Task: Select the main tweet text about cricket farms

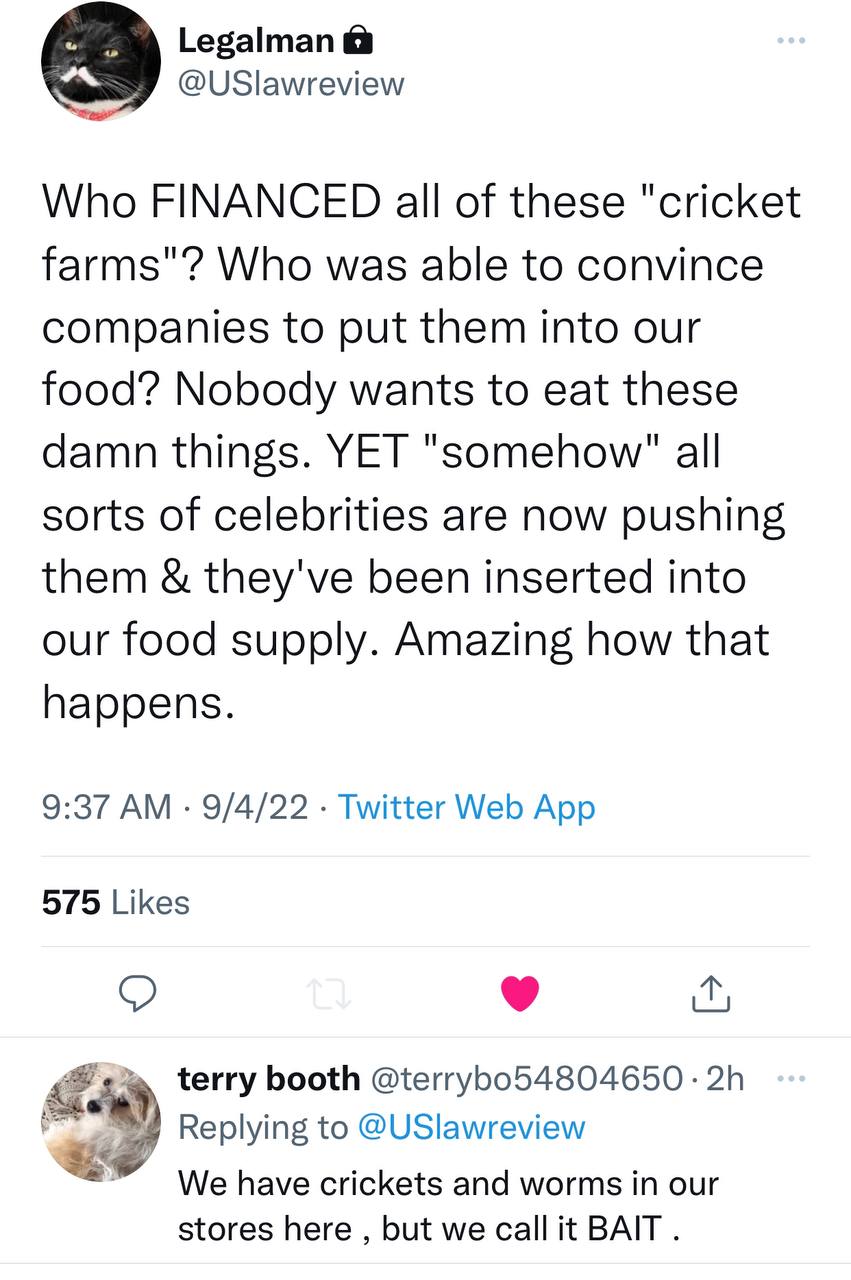Action: pyautogui.click(x=420, y=452)
